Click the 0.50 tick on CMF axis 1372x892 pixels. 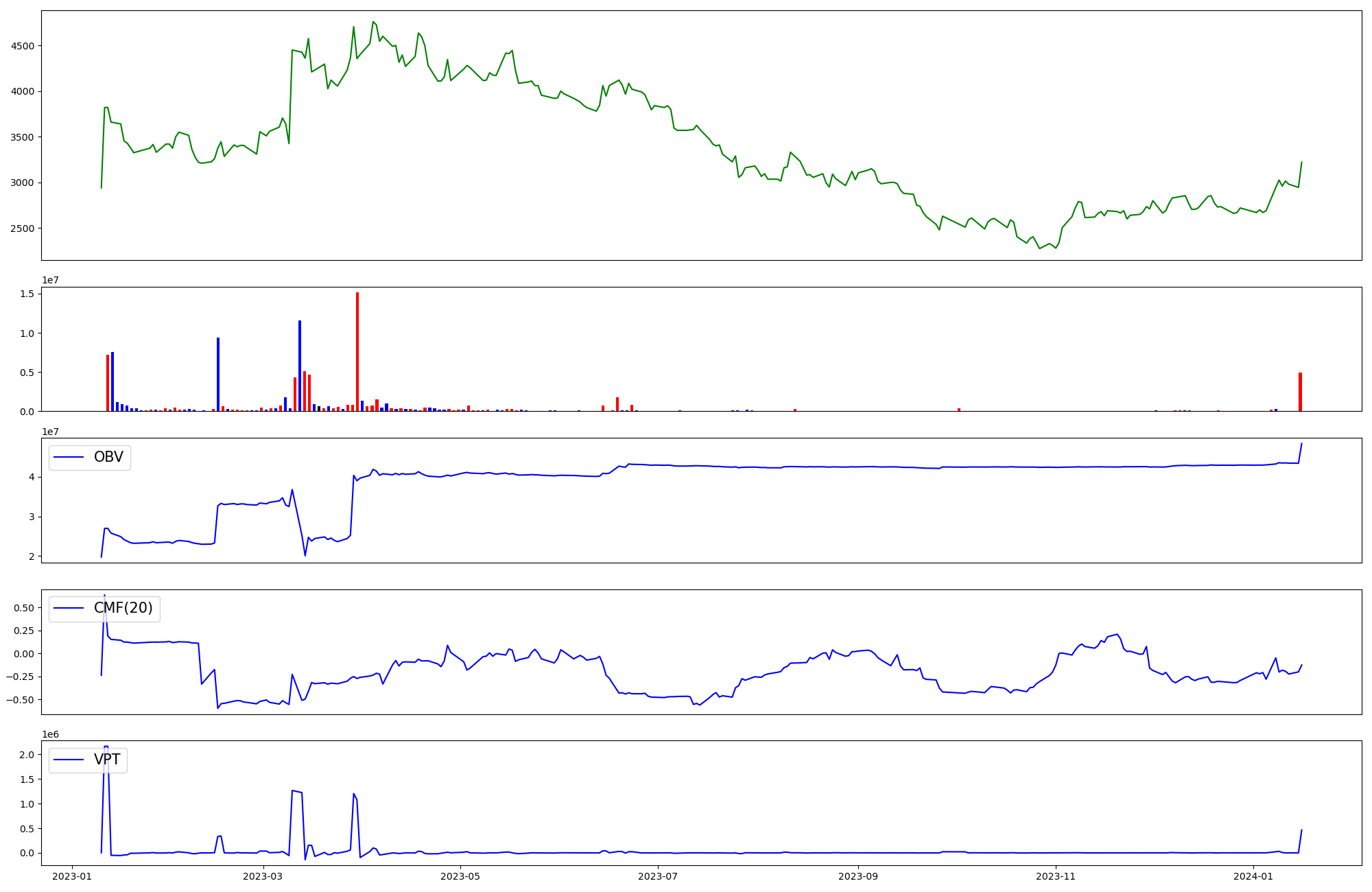pyautogui.click(x=23, y=608)
